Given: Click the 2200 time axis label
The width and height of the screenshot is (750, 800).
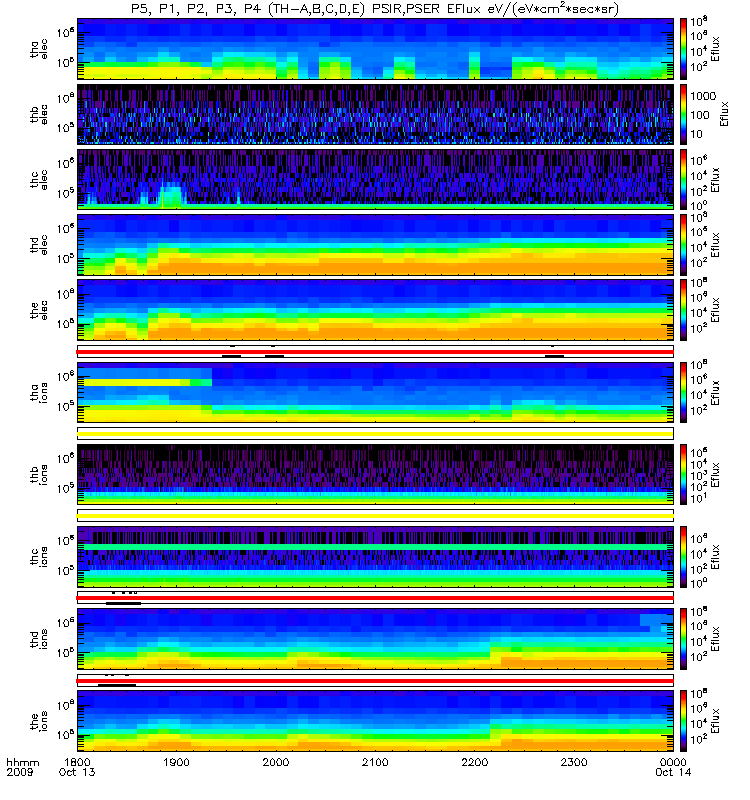Looking at the screenshot, I should coord(474,762).
